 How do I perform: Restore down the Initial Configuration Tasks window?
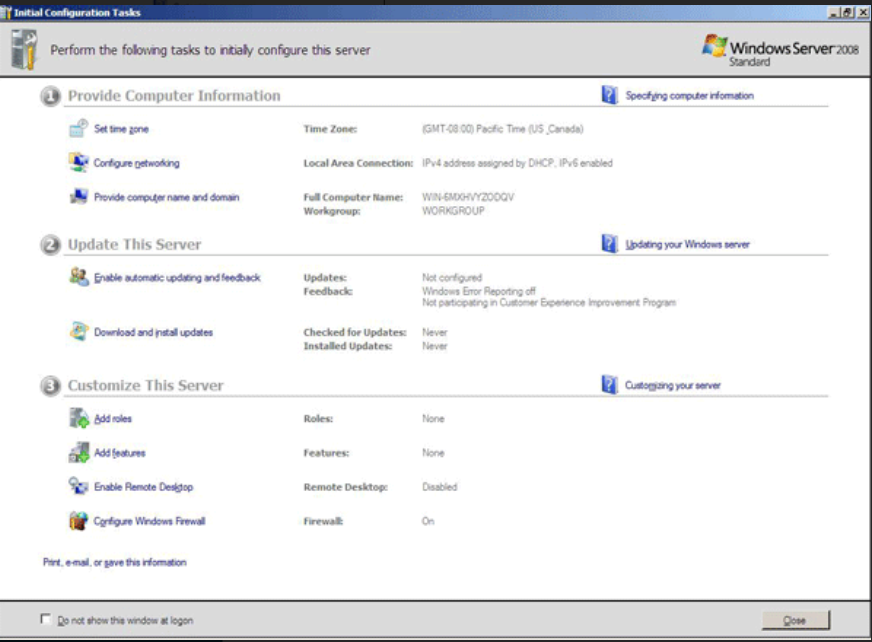pos(847,12)
